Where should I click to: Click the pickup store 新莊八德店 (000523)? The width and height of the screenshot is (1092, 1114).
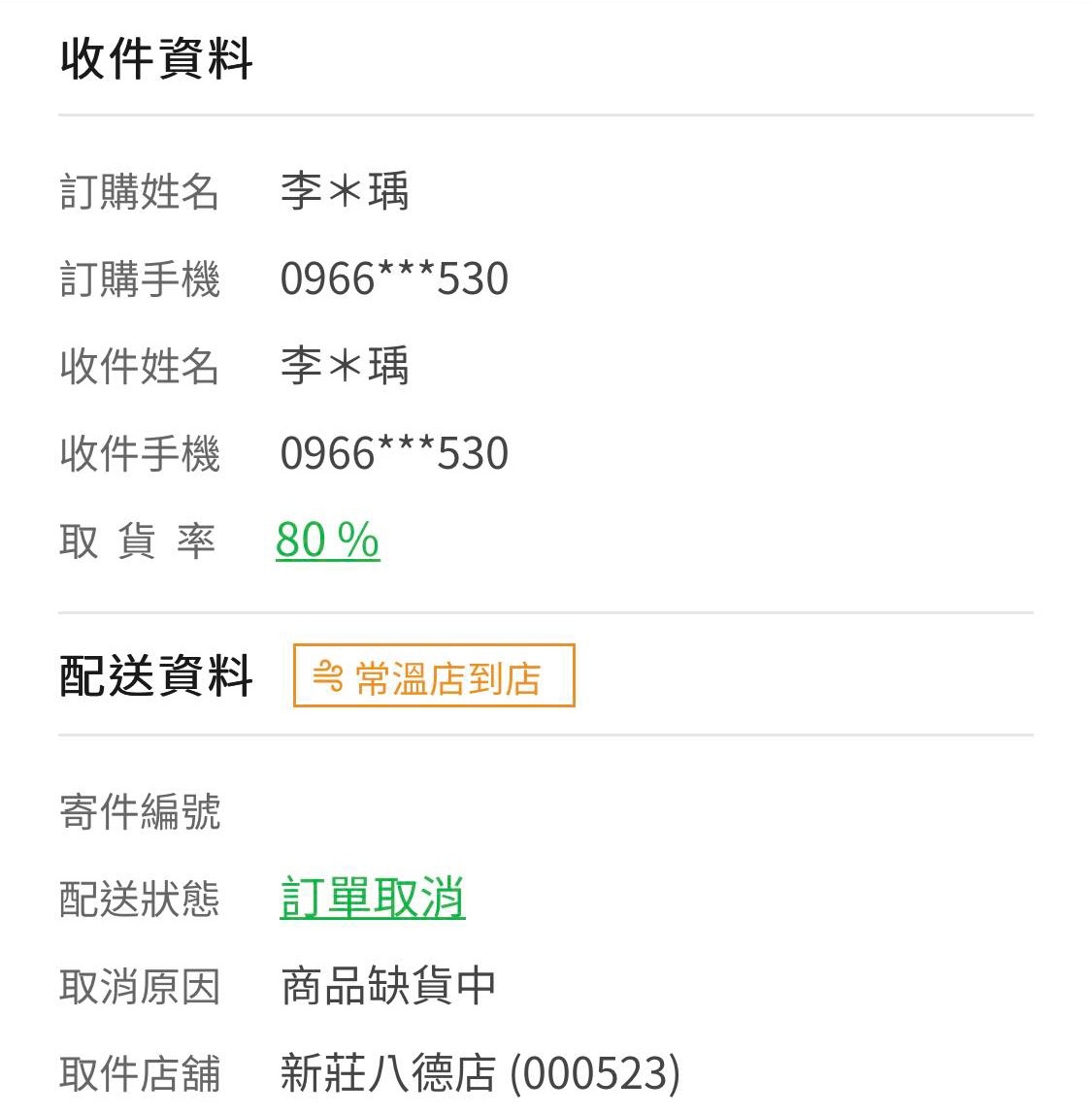480,1073
